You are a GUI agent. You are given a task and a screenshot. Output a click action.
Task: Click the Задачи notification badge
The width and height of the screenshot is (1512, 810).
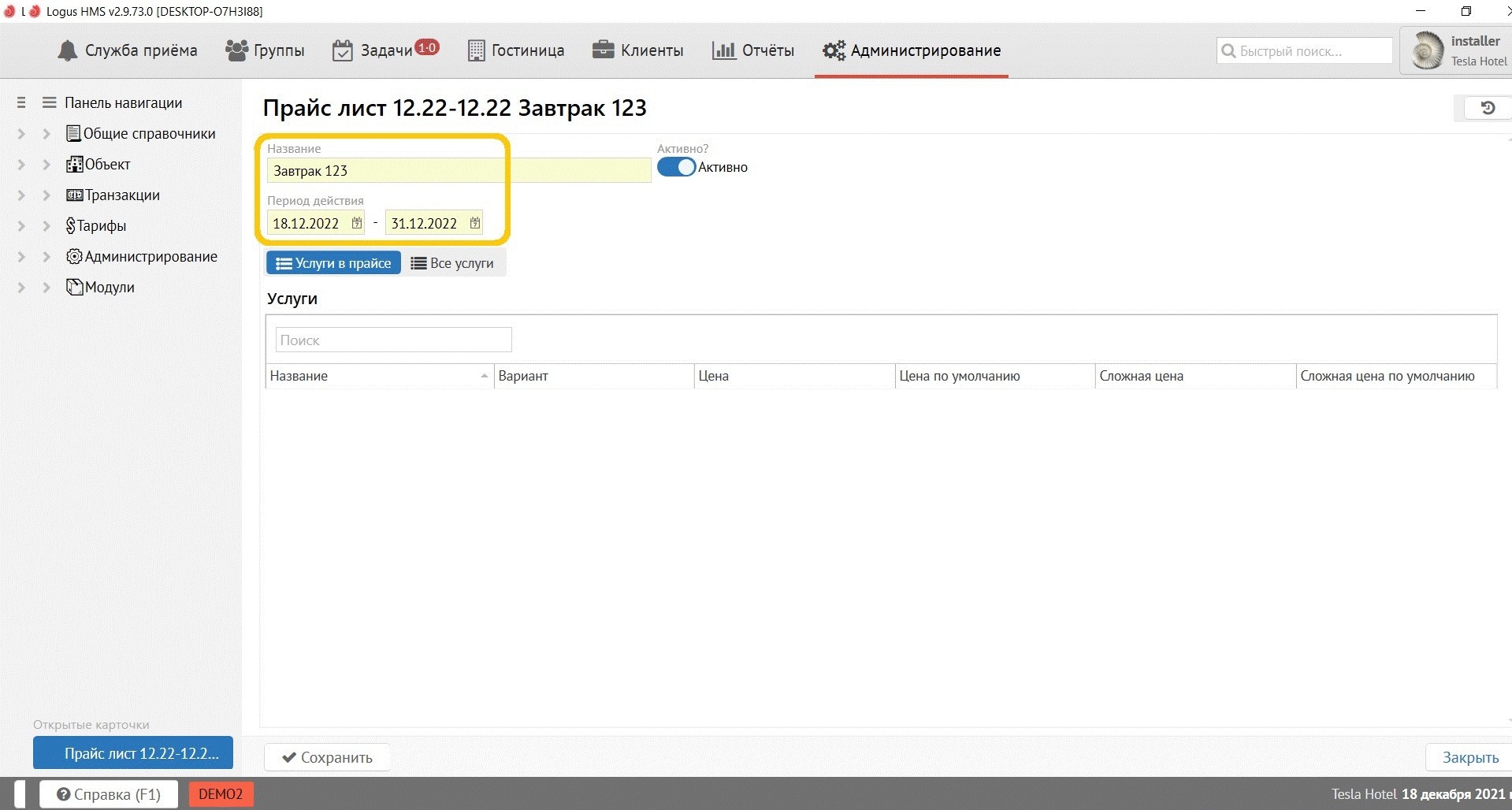coord(427,47)
